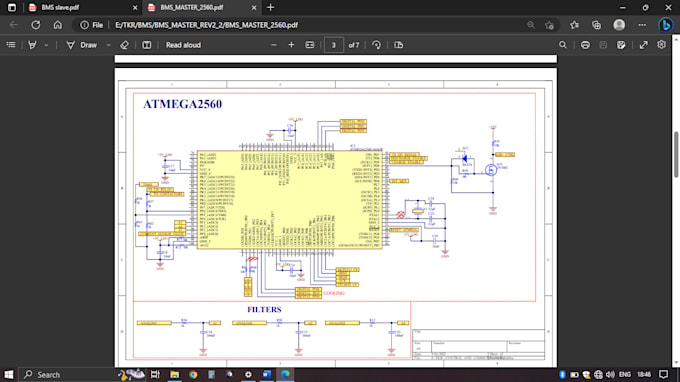Activate the Draw tool
Screen dimensions: 680x382
click(x=82, y=45)
